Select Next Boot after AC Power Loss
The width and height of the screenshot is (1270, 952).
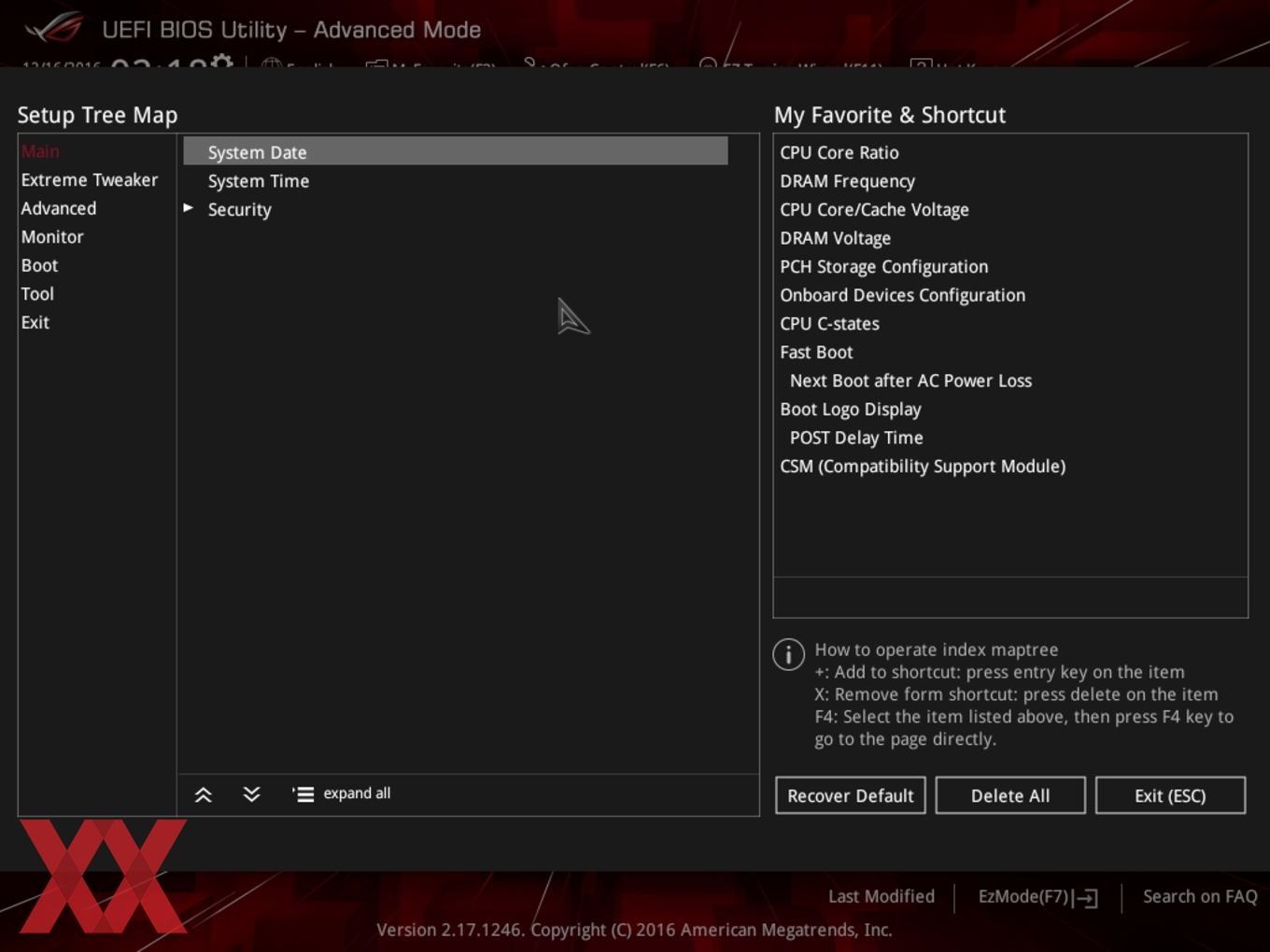[911, 381]
